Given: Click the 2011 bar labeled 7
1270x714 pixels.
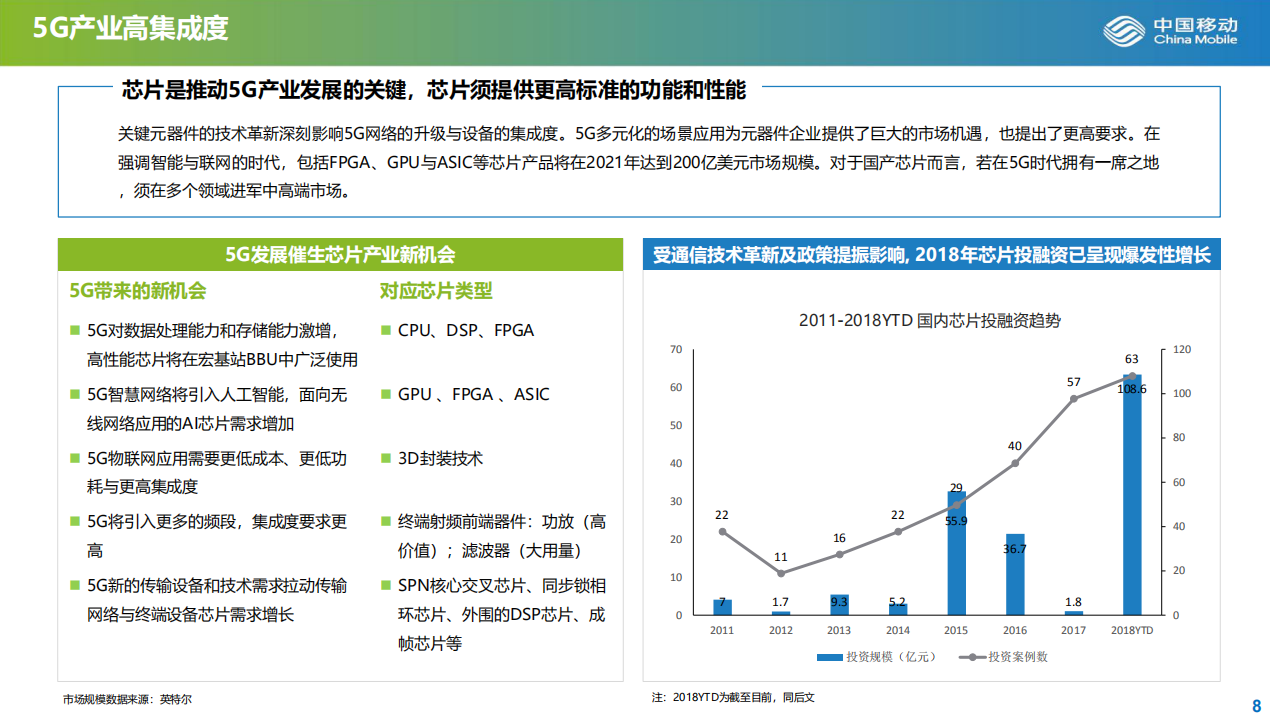Looking at the screenshot, I should point(722,607).
